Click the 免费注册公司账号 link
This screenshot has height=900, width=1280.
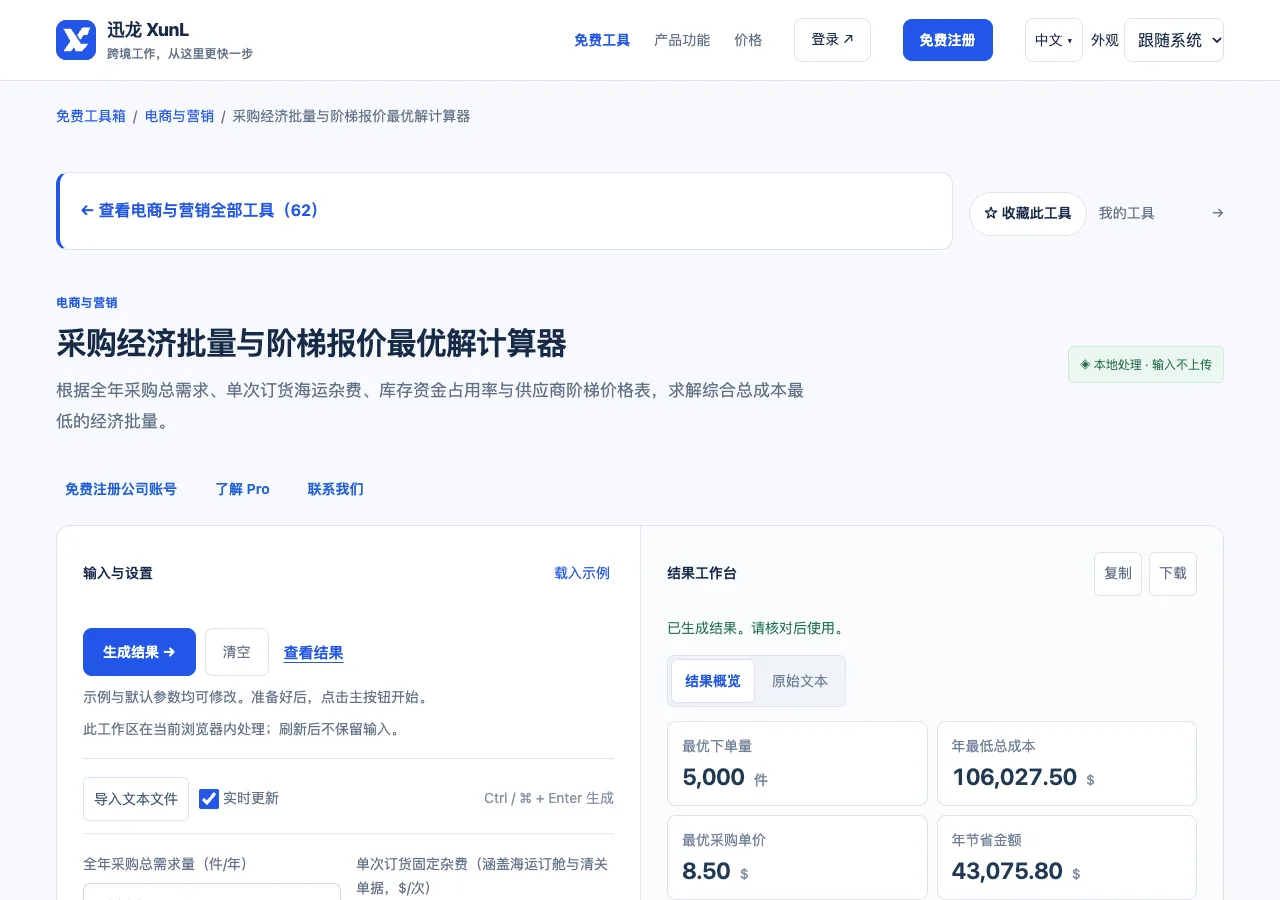tap(121, 489)
